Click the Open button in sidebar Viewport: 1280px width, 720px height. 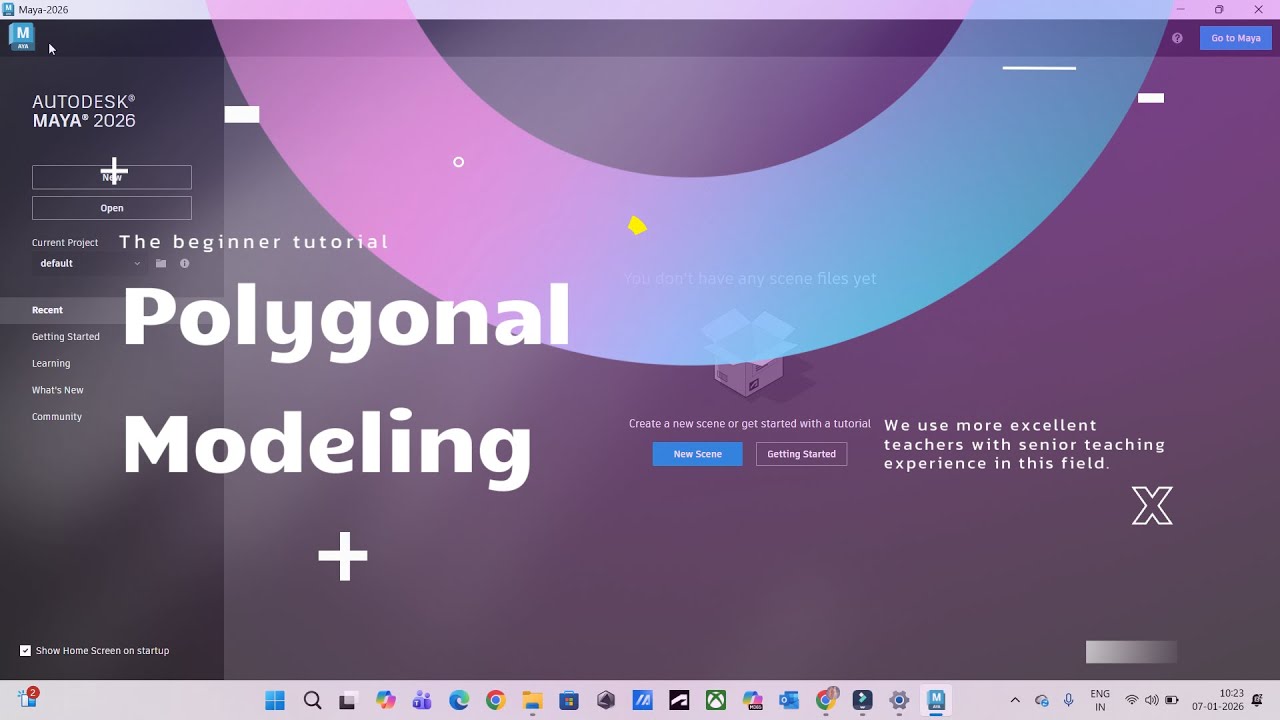(112, 208)
